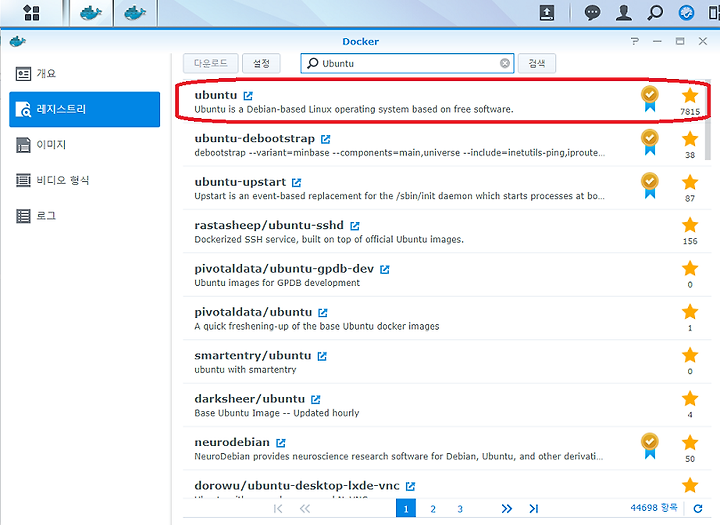Go to results page 2
Screen dimensions: 720x525
[433, 508]
